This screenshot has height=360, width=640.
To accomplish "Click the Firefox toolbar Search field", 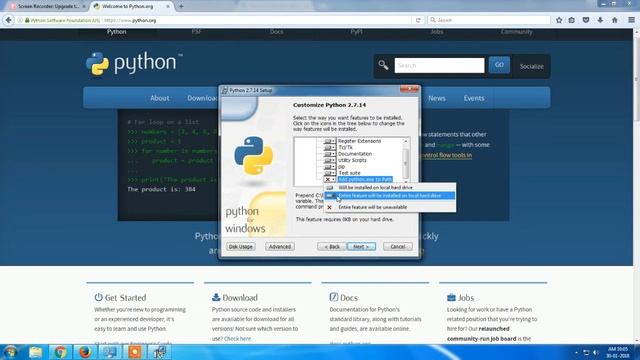I will [x=489, y=20].
